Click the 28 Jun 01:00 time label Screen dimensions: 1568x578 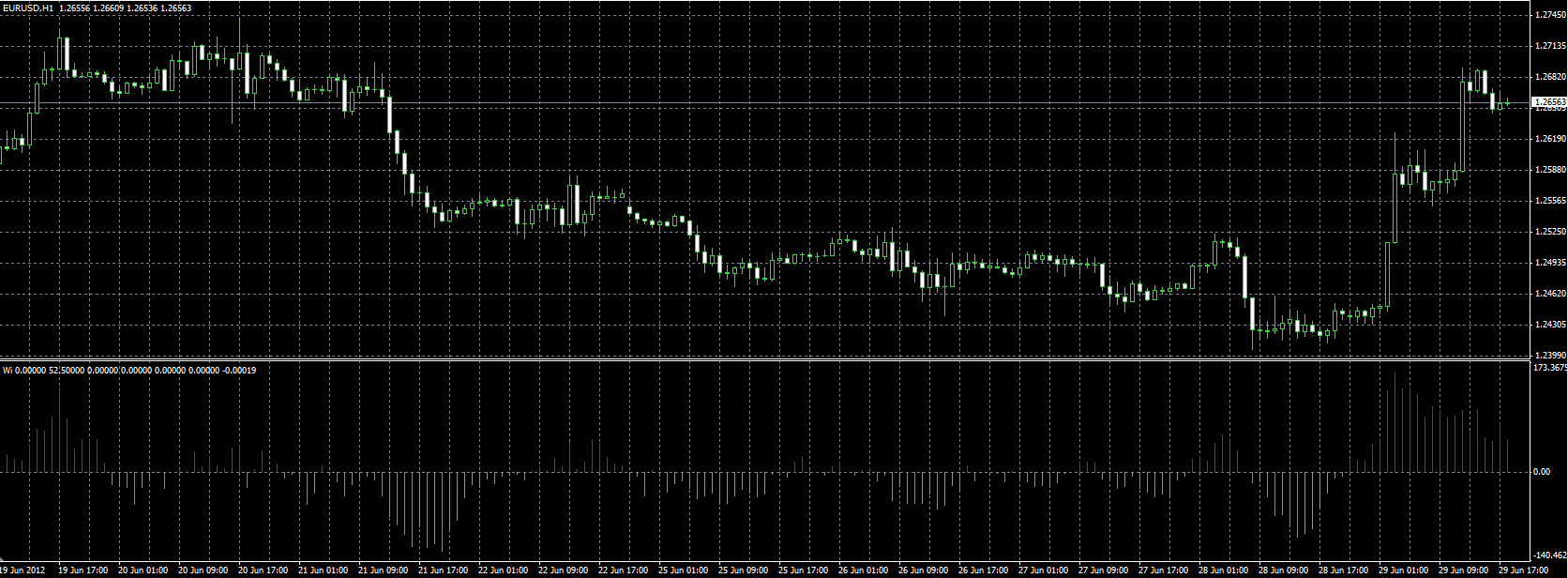[x=1224, y=570]
